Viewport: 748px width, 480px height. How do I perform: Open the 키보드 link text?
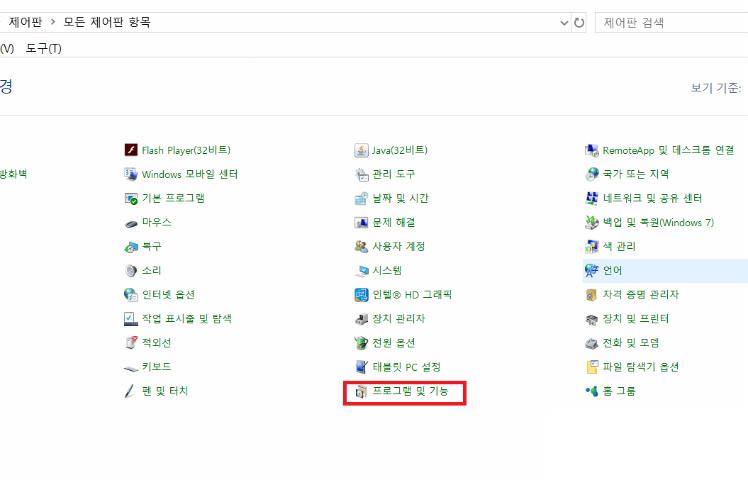156,366
